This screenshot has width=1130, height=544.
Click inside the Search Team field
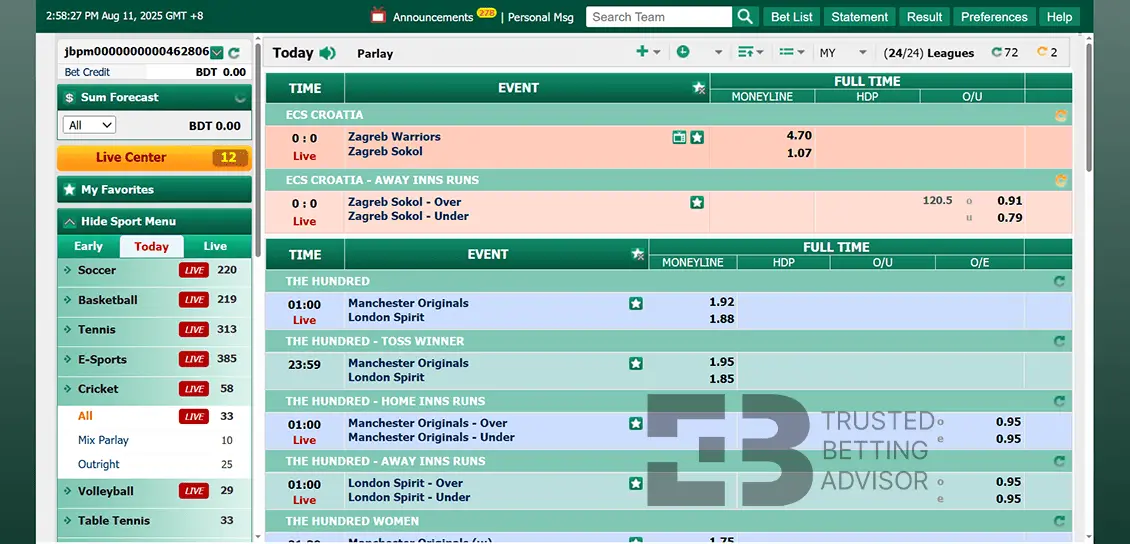(x=659, y=17)
